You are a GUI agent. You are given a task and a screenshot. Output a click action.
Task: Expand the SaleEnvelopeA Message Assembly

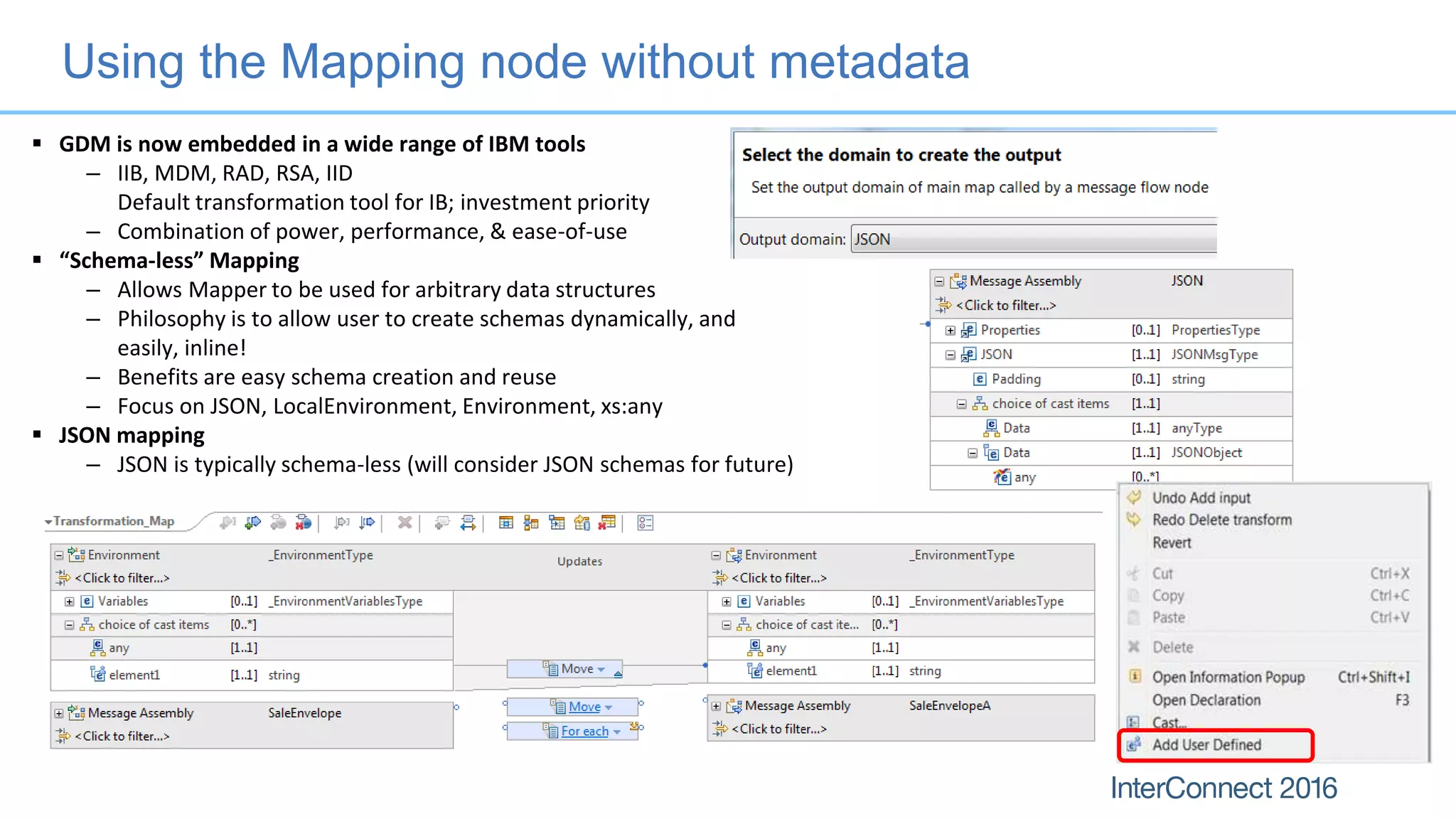[x=716, y=706]
